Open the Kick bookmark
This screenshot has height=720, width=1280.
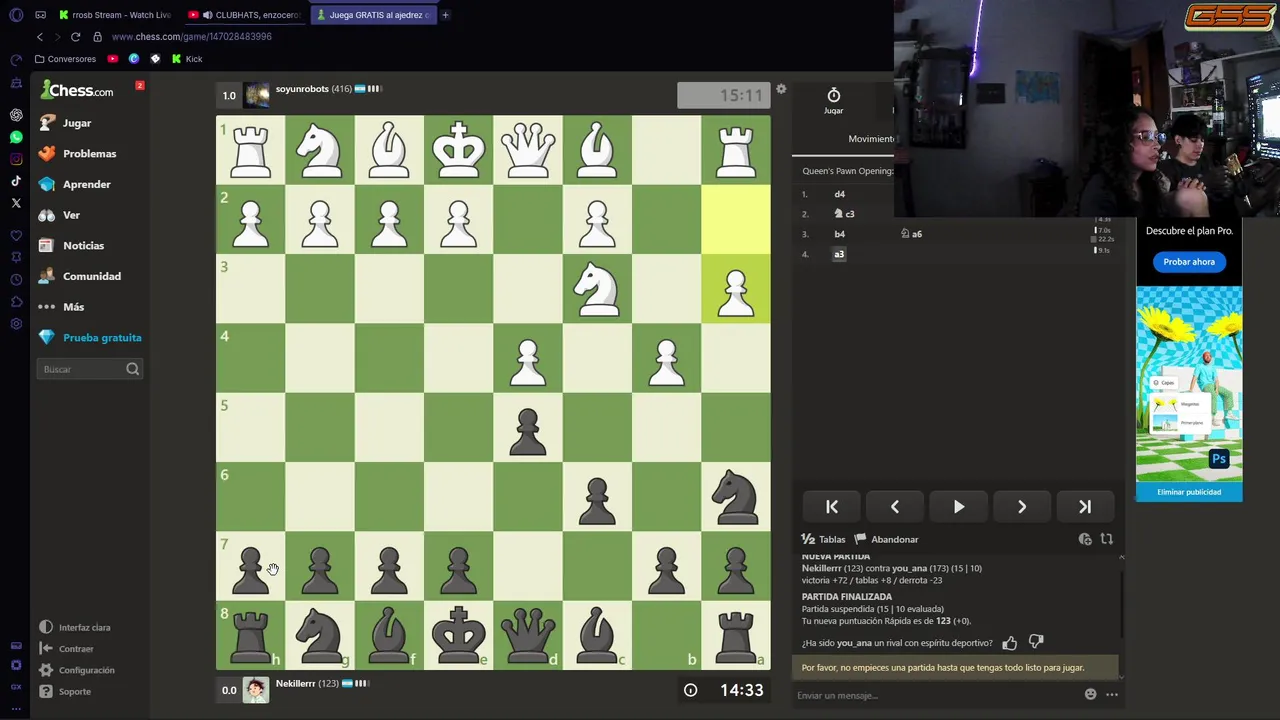pos(187,59)
